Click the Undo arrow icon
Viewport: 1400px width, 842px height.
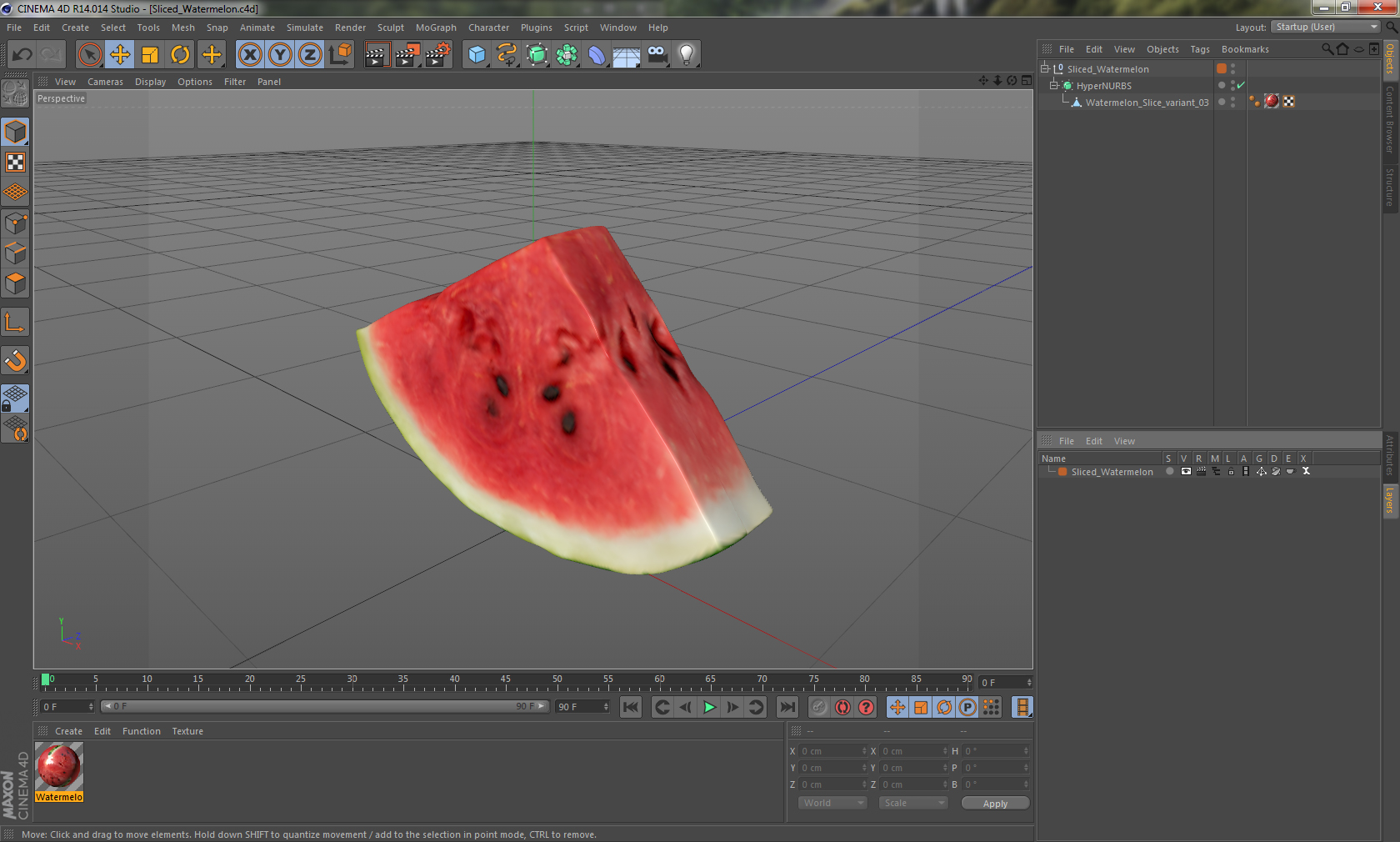[x=22, y=55]
